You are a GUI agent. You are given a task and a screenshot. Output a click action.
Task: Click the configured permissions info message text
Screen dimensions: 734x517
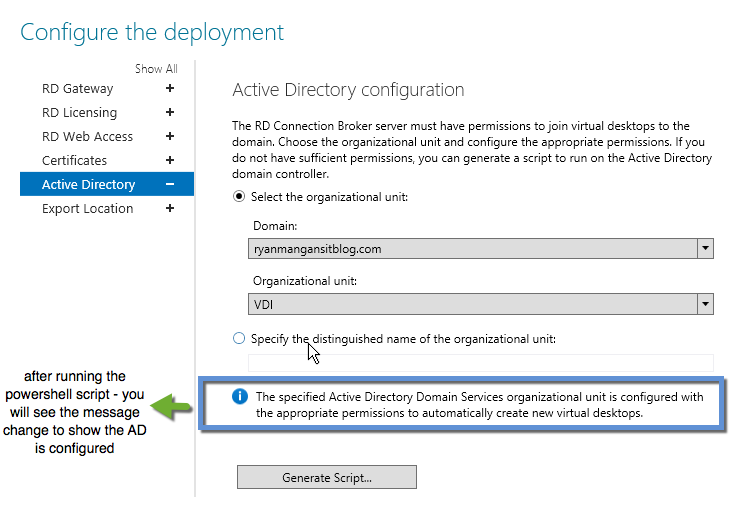pos(479,405)
